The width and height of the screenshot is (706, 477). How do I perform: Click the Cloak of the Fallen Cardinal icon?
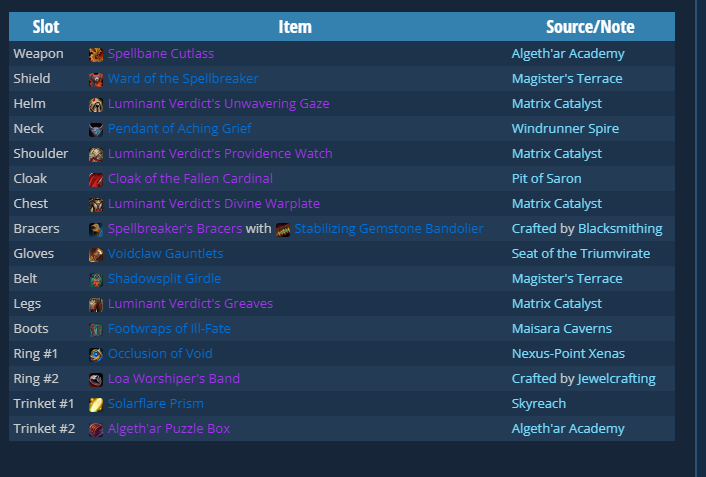[95, 180]
